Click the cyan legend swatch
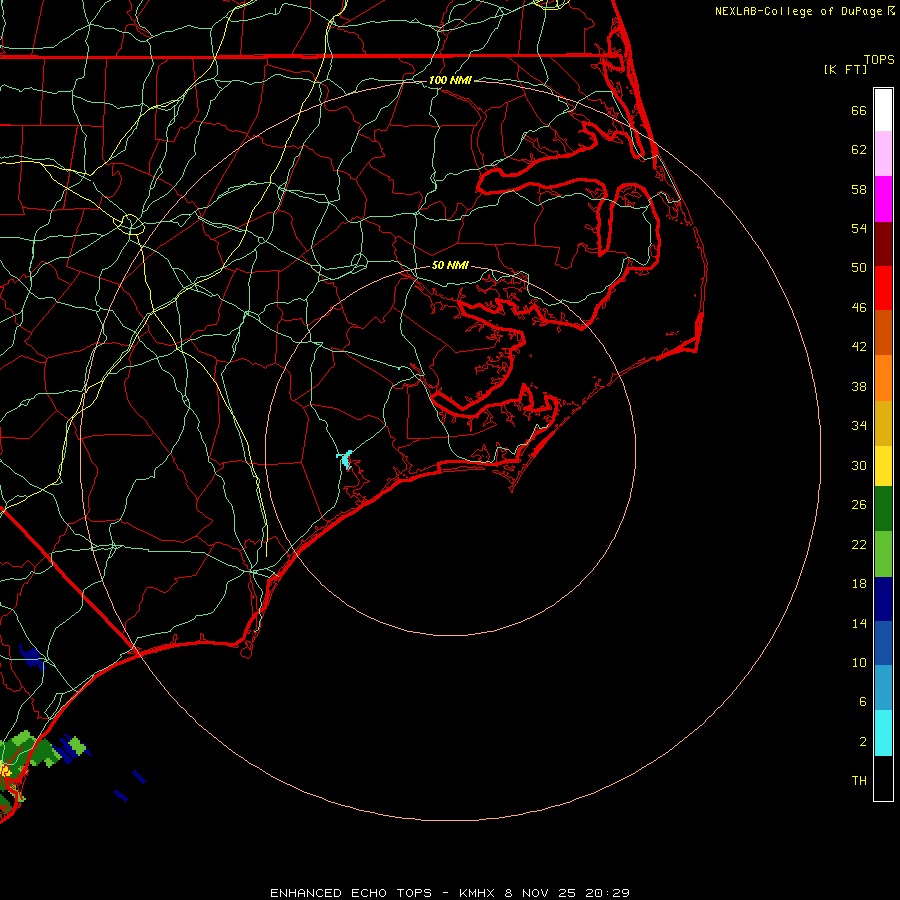 click(x=883, y=733)
